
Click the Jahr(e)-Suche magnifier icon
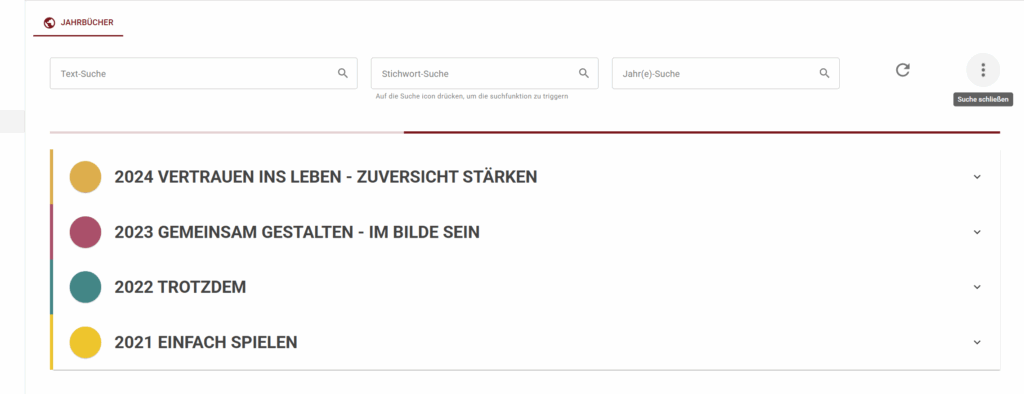click(825, 73)
